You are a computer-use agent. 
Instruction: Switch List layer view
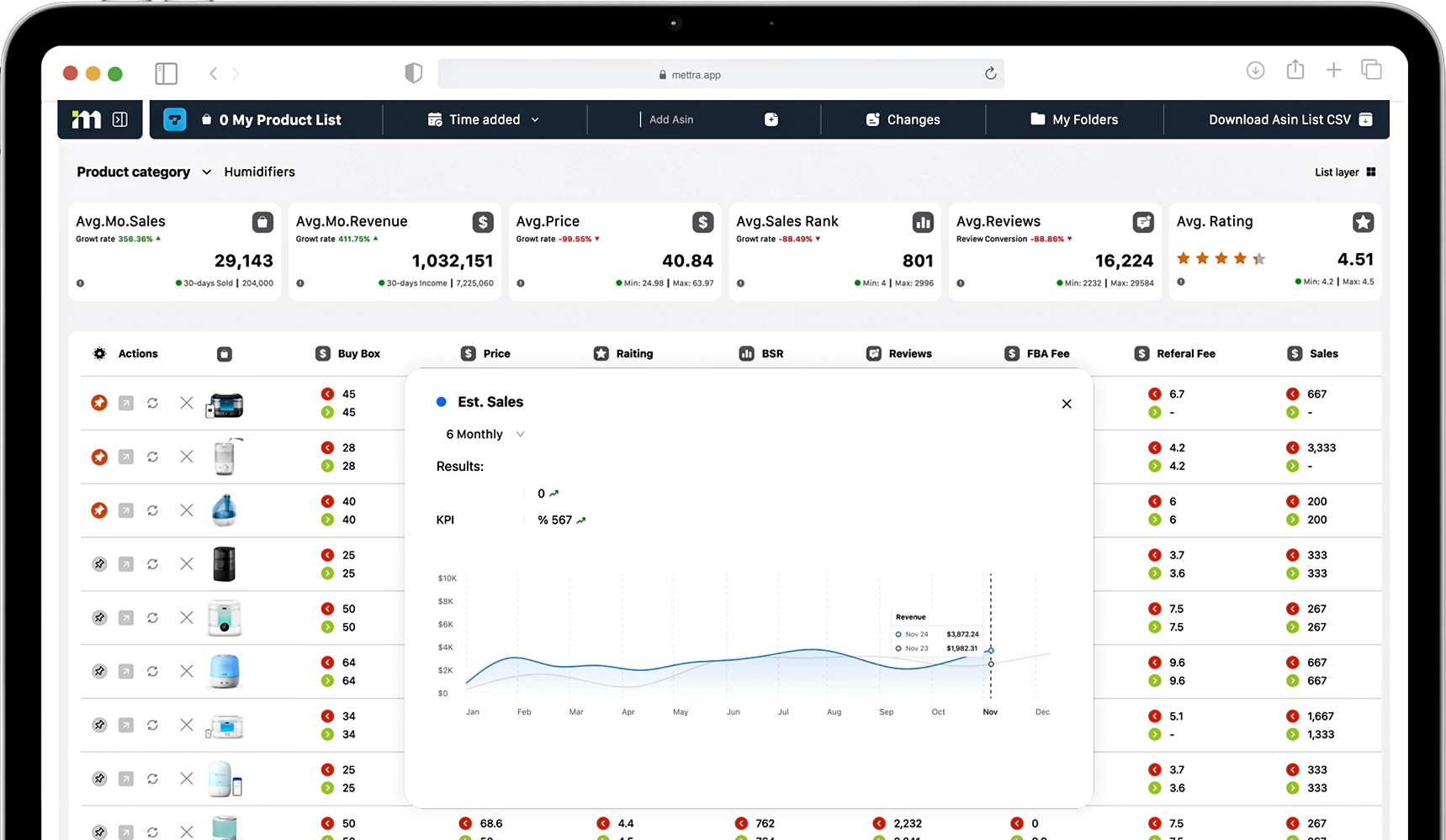(1345, 172)
